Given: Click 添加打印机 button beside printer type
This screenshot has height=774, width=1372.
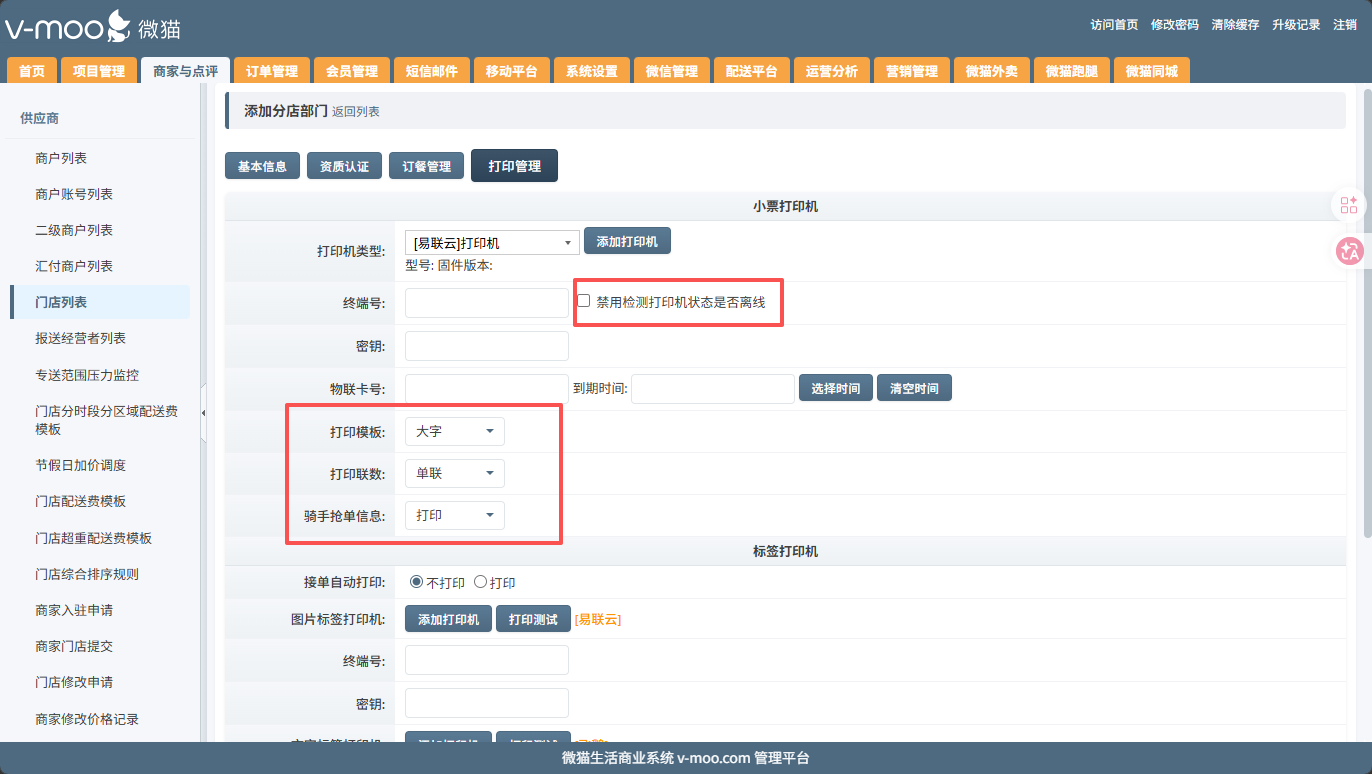Looking at the screenshot, I should coord(627,241).
